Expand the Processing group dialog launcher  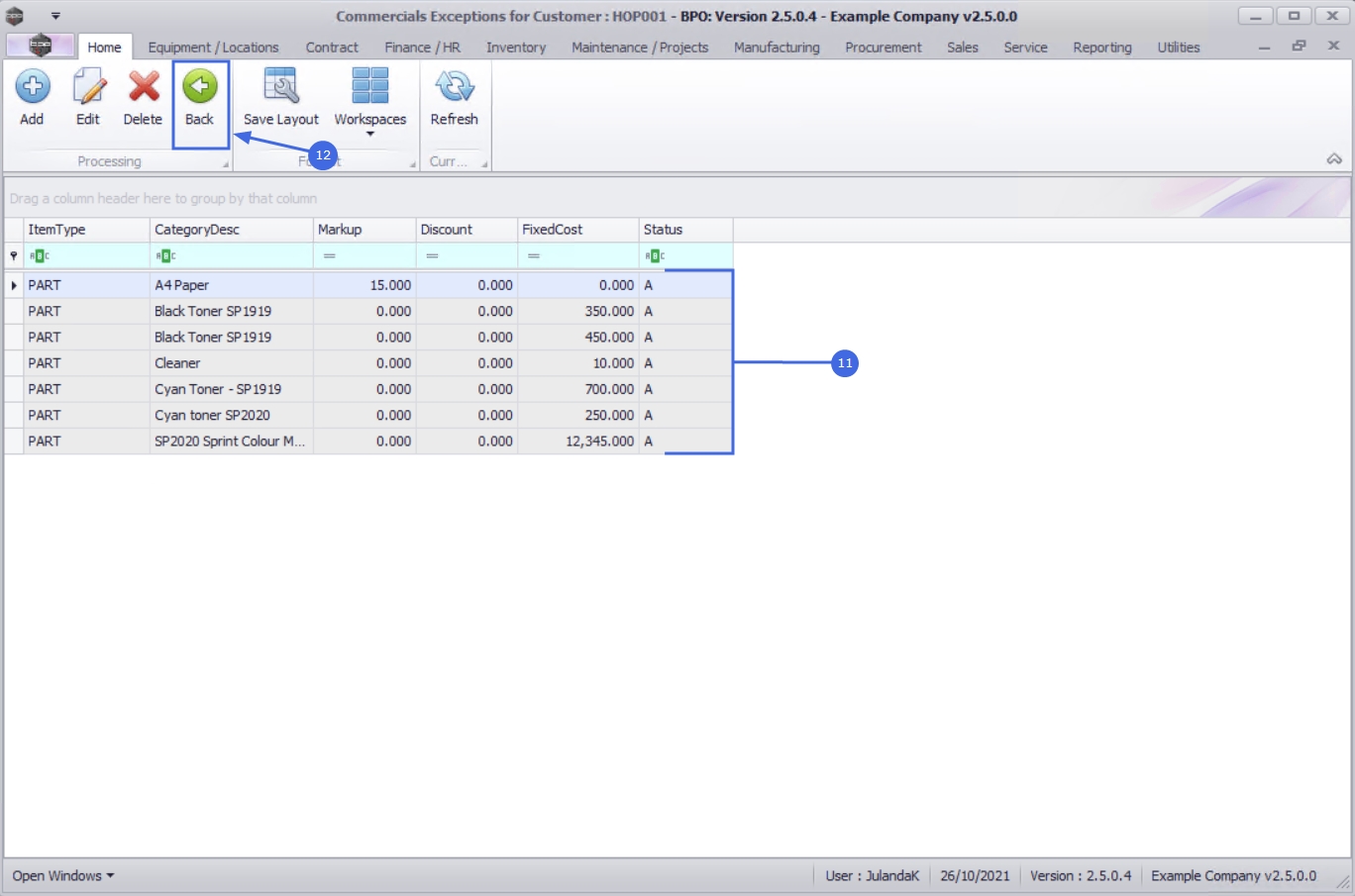tap(225, 164)
